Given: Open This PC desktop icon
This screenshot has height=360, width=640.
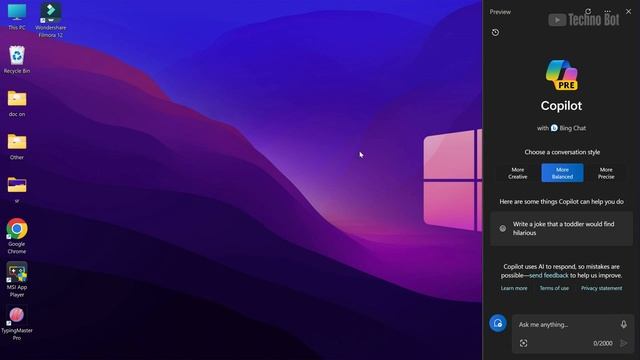Looking at the screenshot, I should (x=17, y=16).
